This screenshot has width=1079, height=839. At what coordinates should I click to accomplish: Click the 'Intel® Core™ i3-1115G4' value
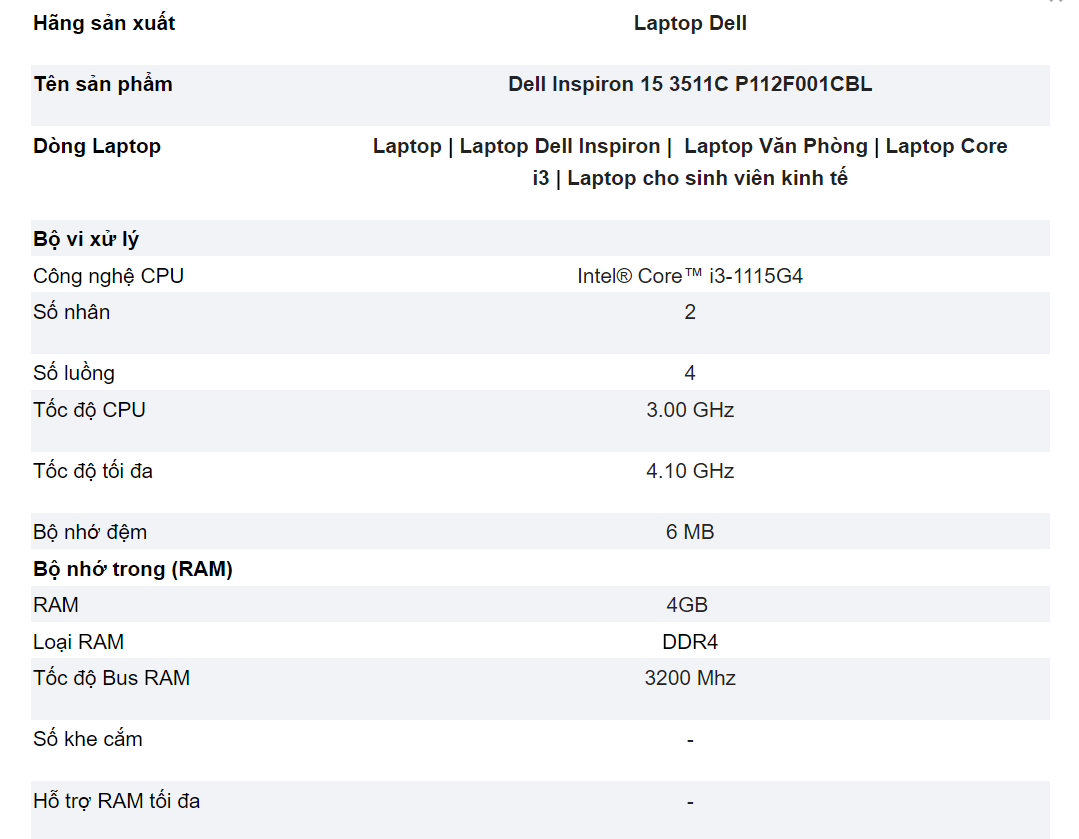click(x=690, y=276)
